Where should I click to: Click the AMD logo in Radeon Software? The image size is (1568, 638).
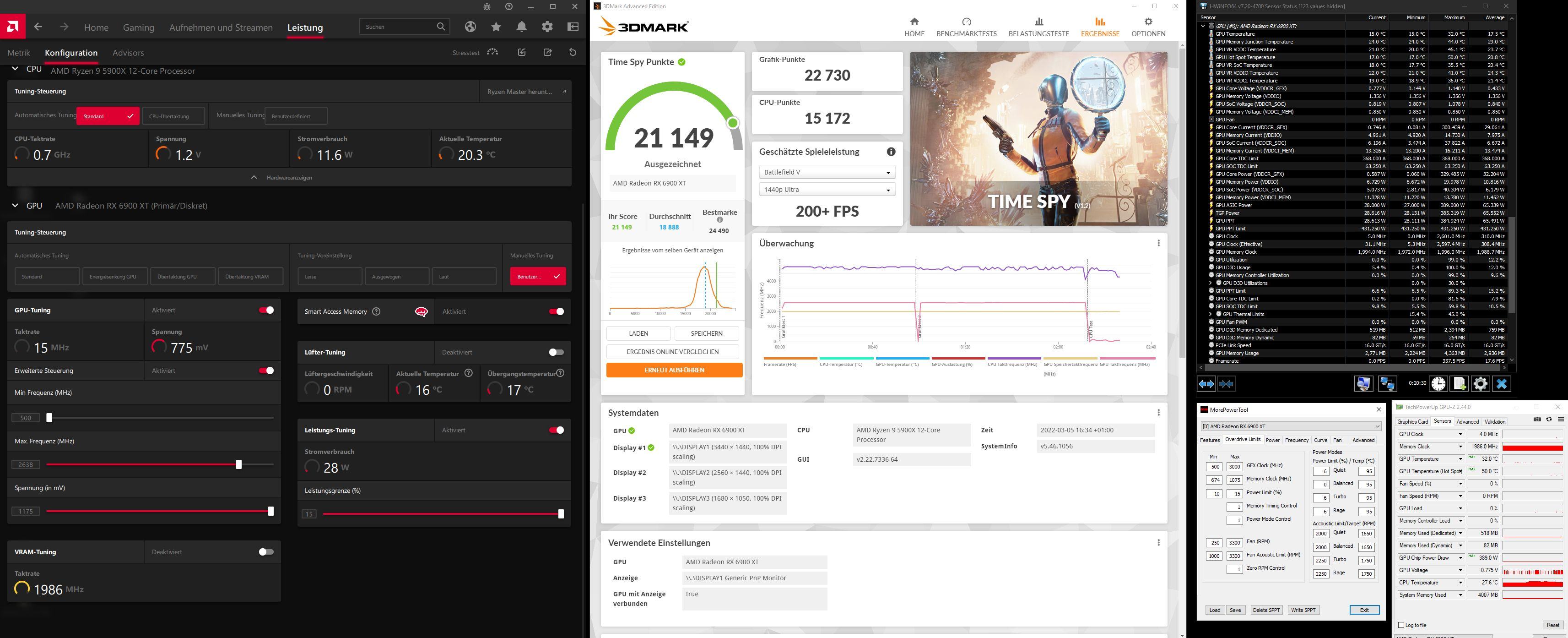point(12,27)
